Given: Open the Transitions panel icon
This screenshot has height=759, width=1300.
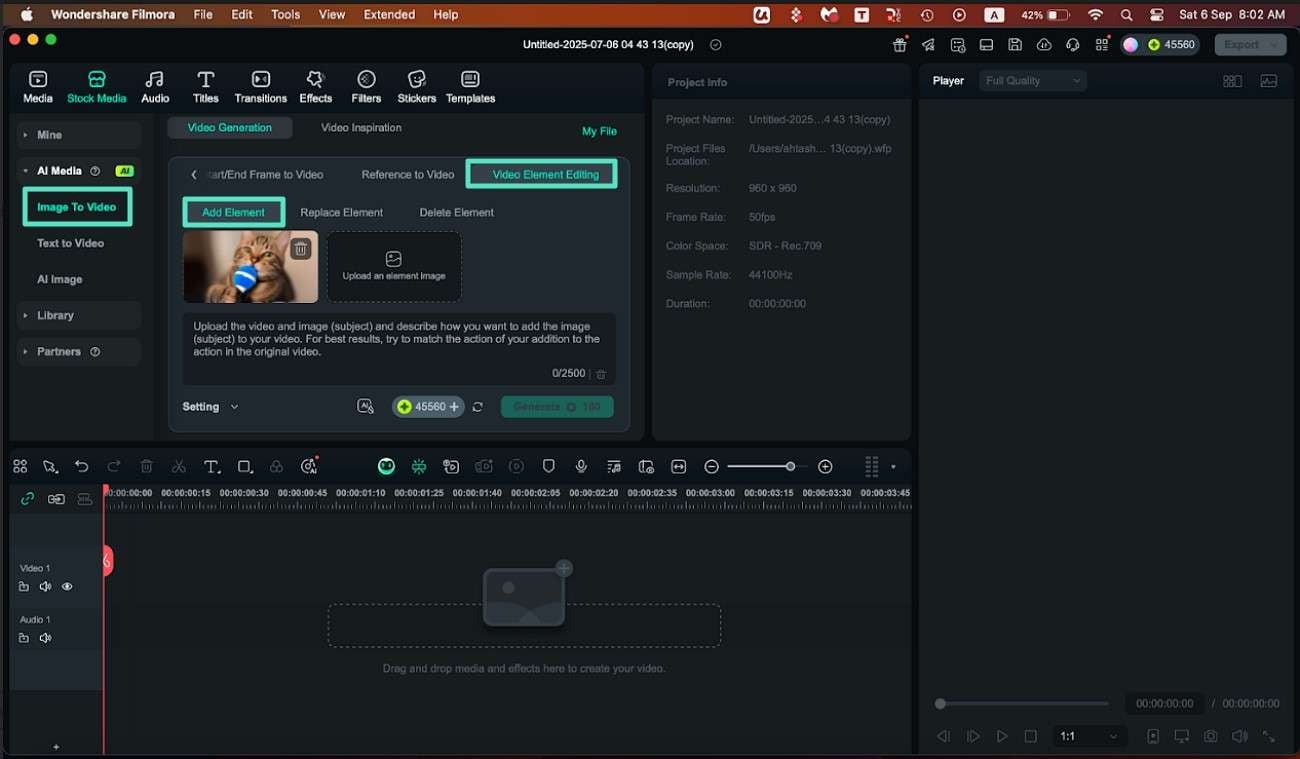Looking at the screenshot, I should 260,80.
